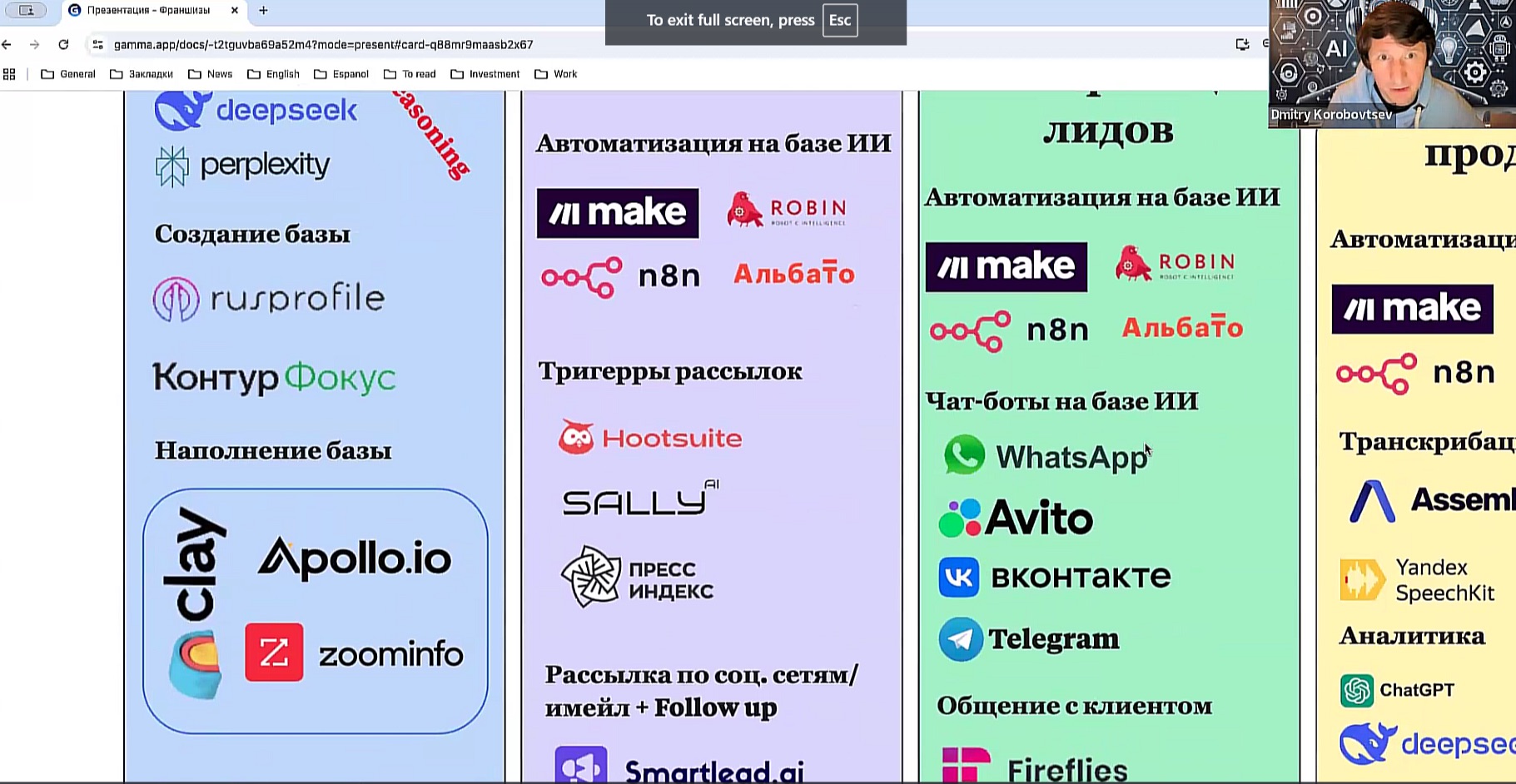Image resolution: width=1516 pixels, height=784 pixels.
Task: Click the Альбато logo in green column
Action: (1182, 327)
